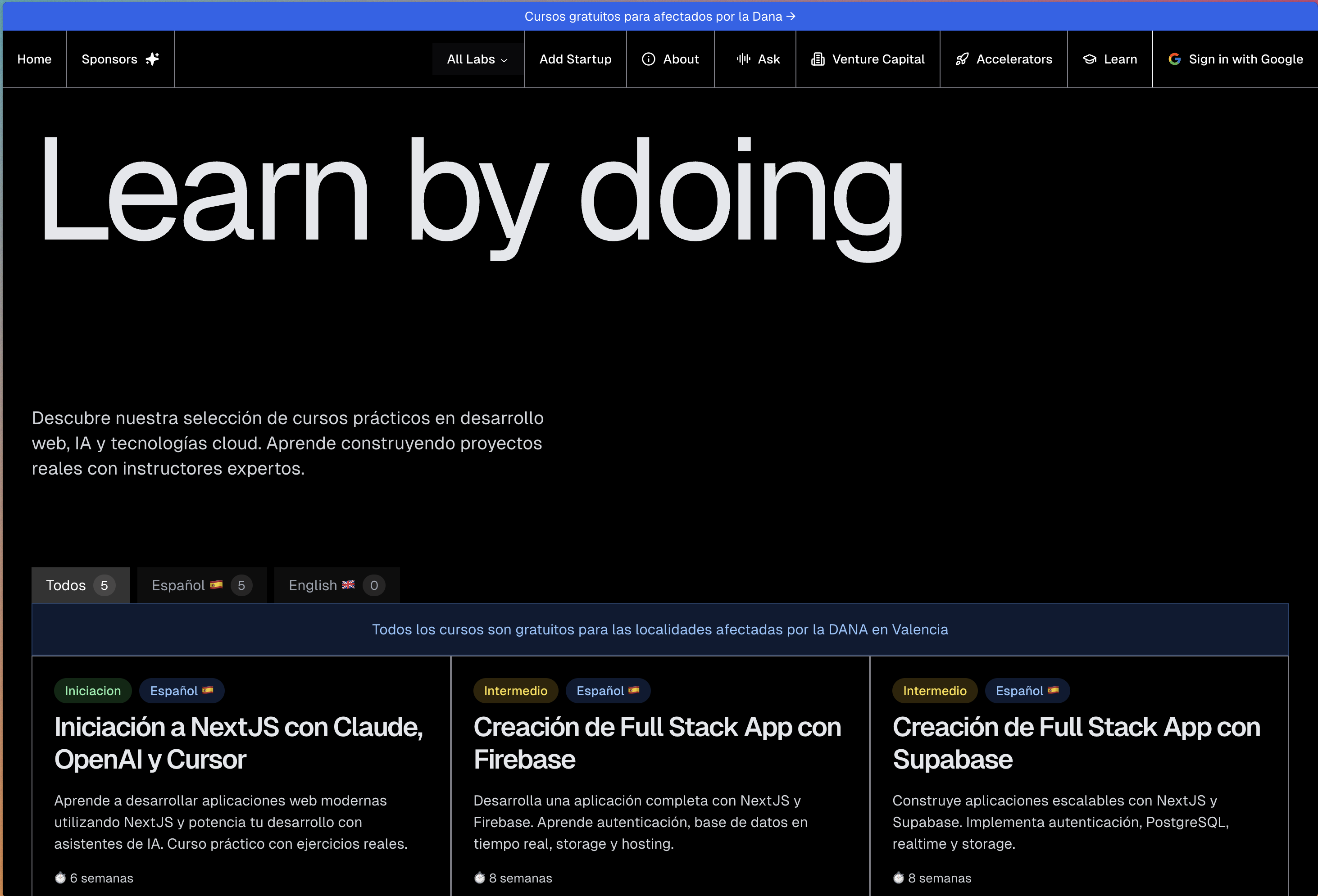Screen dimensions: 1318x896
Task: Expand the All Labs dropdown
Action: click(477, 59)
